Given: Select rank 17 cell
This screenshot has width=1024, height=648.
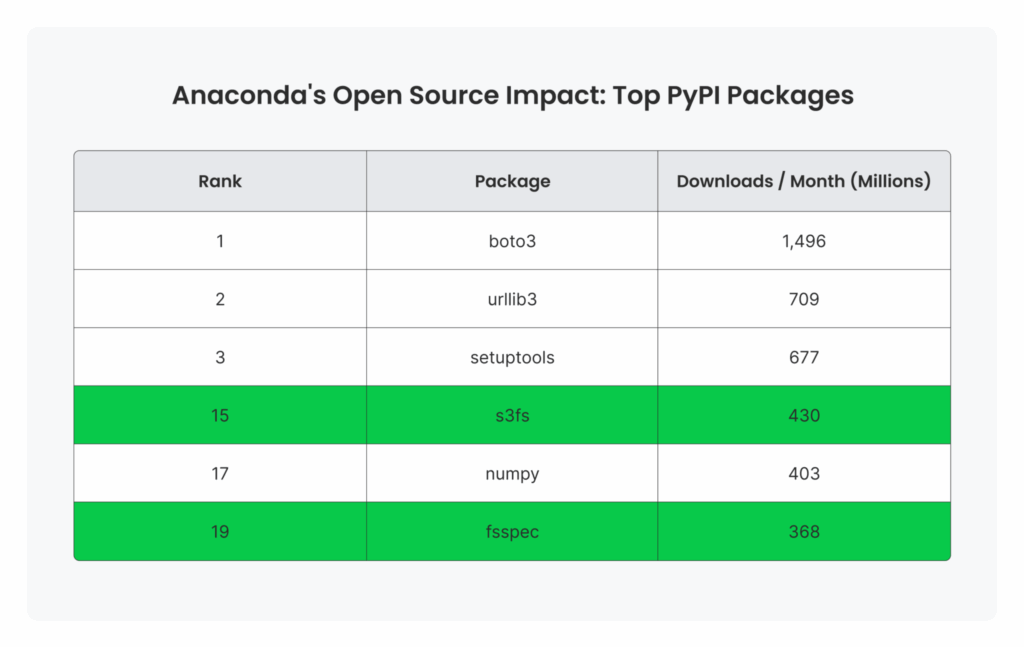Looking at the screenshot, I should [x=220, y=473].
